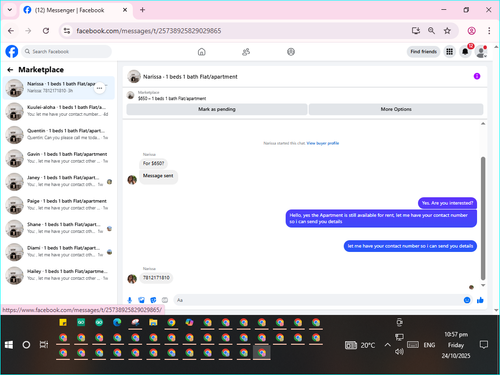Screen dimensions: 500x375
Task: Bookmark this tab with the star
Action: [447, 31]
